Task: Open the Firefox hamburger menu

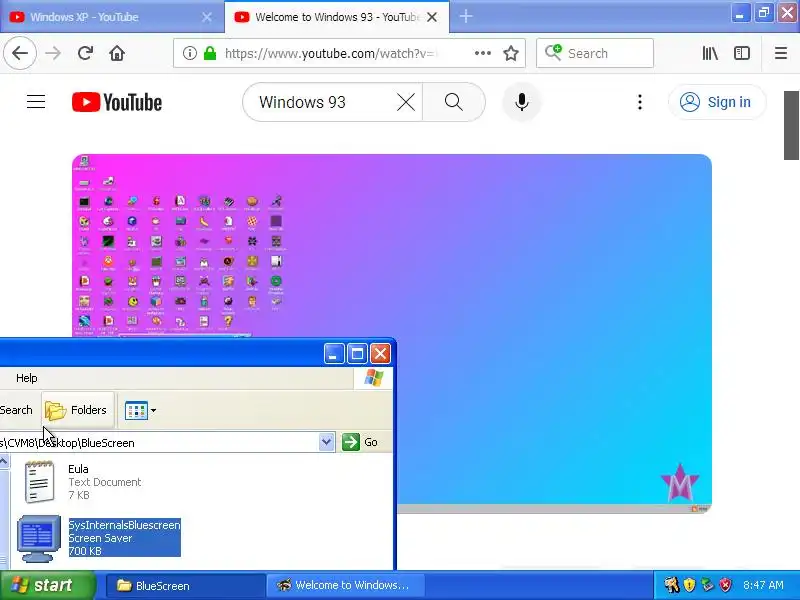Action: click(x=781, y=53)
